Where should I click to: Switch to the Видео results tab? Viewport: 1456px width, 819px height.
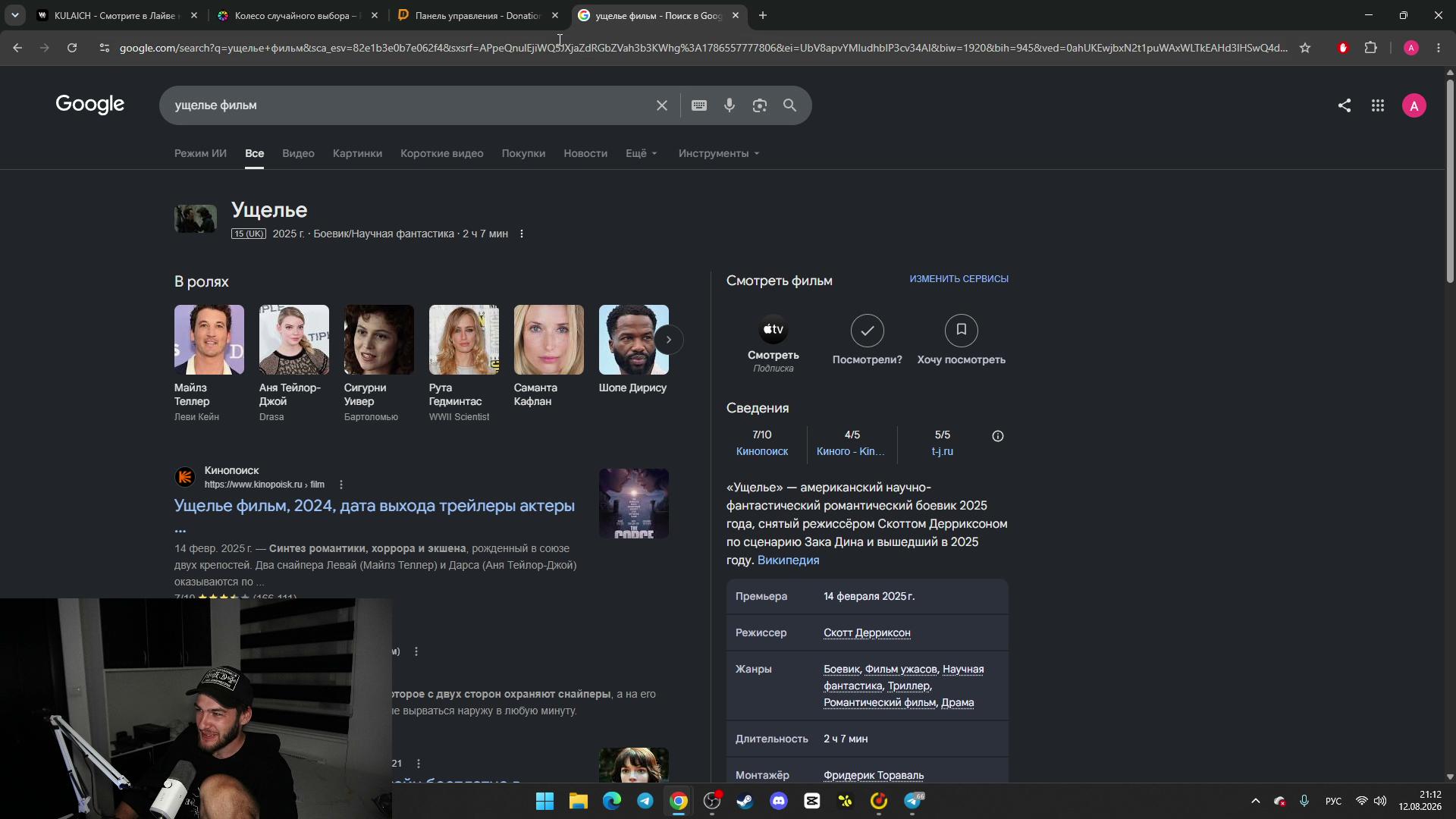(298, 153)
